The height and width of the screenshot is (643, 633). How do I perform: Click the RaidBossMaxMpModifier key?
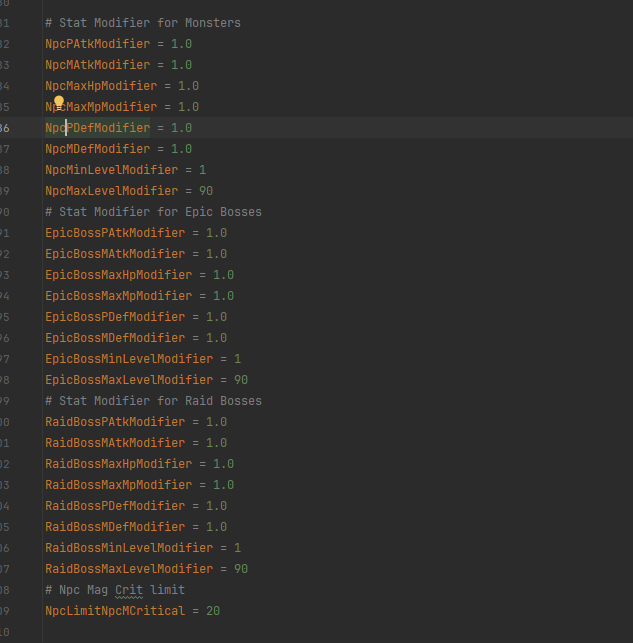click(x=118, y=485)
